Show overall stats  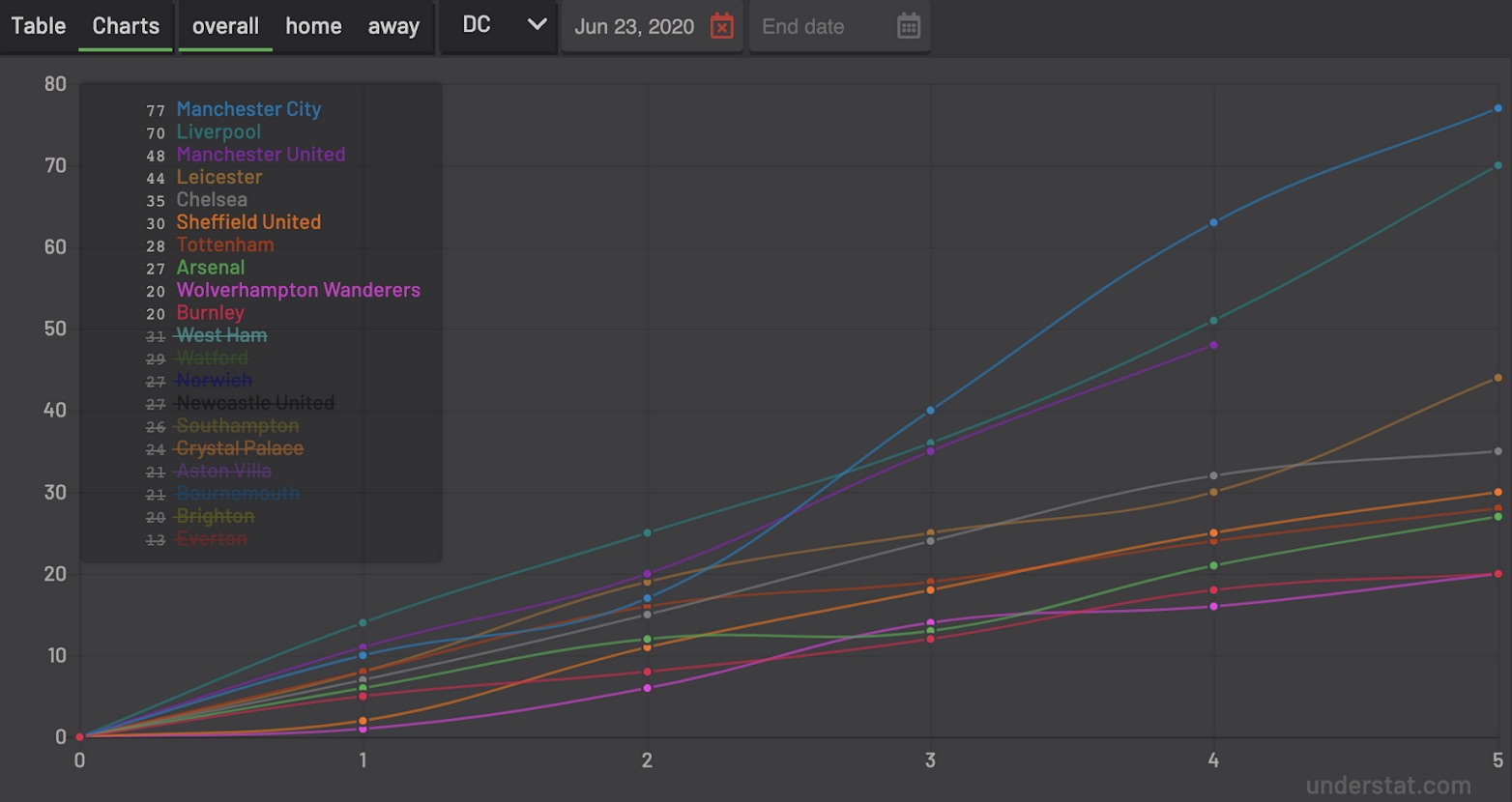coord(225,26)
